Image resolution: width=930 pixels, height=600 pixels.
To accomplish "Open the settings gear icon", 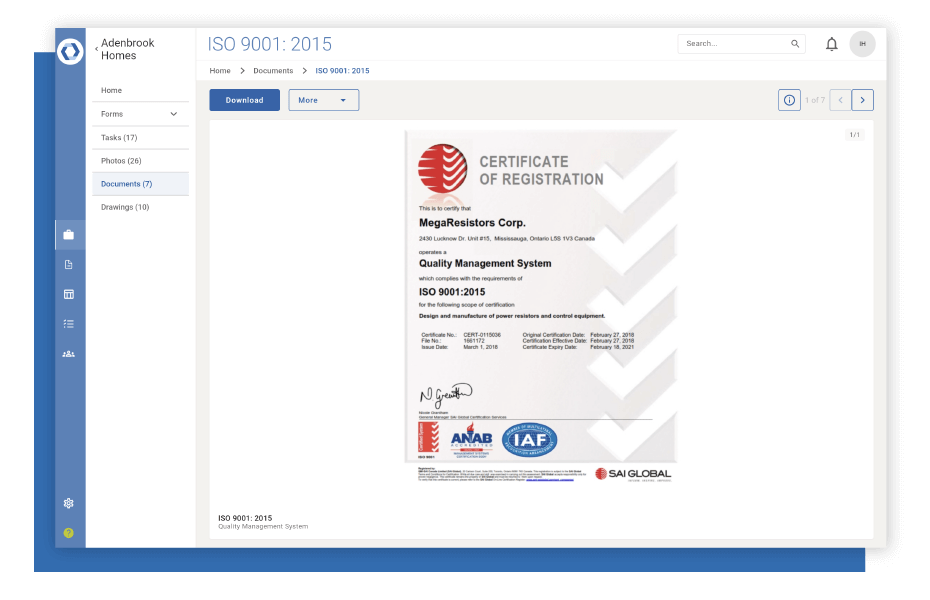I will pos(69,503).
